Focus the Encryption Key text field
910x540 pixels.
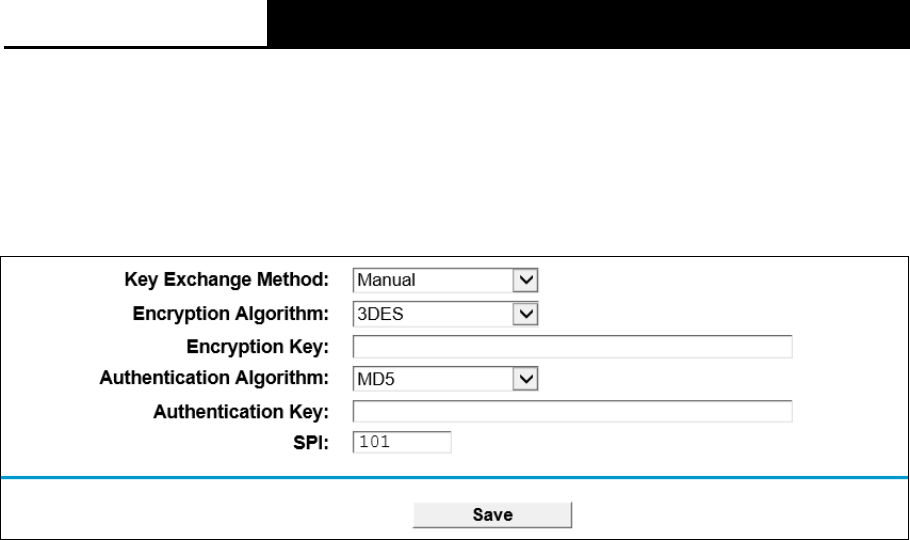[x=572, y=347]
